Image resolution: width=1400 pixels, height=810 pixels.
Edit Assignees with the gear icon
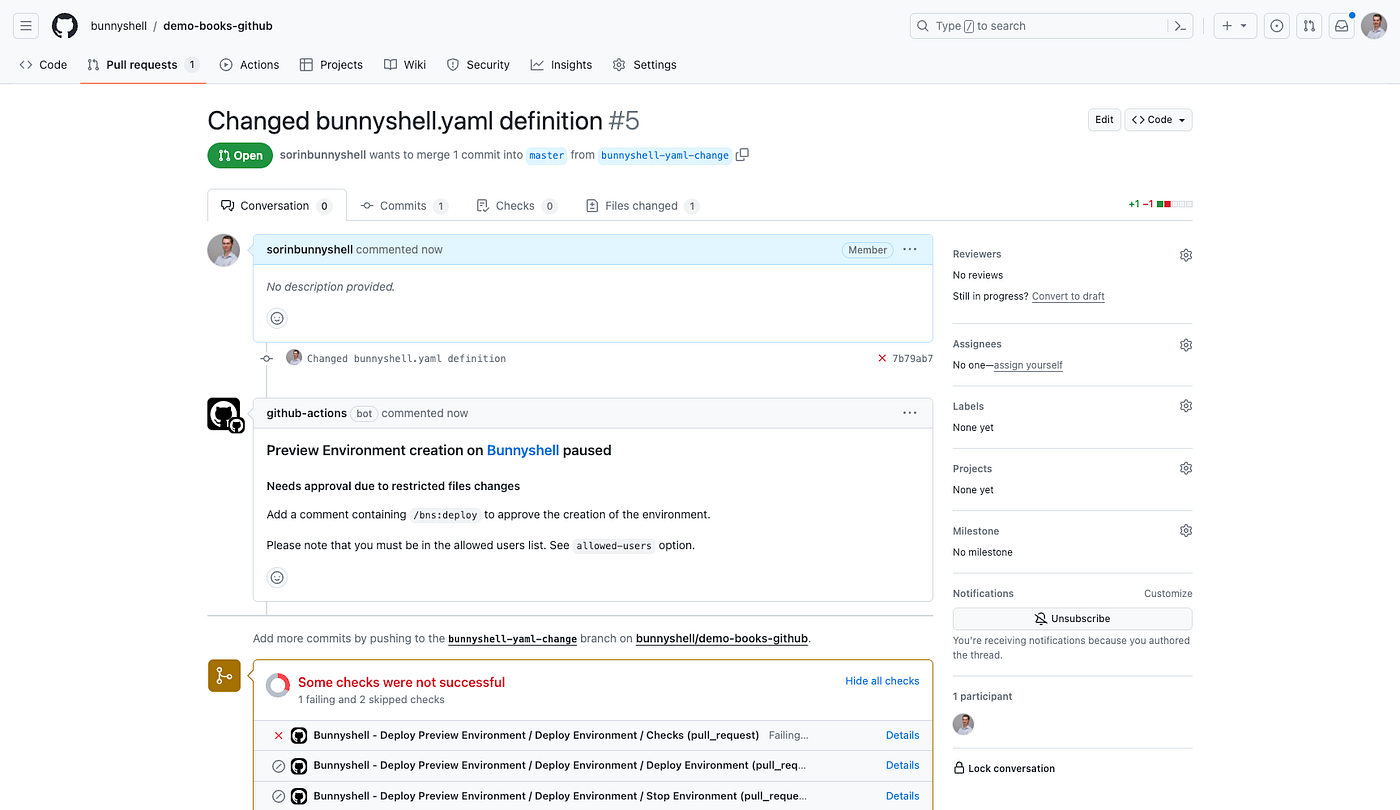(x=1186, y=345)
